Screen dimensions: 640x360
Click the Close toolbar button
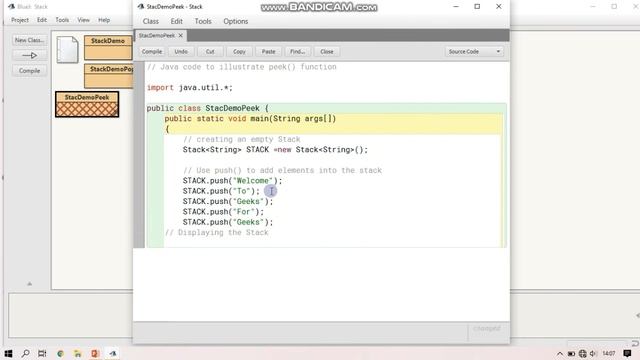tap(327, 51)
